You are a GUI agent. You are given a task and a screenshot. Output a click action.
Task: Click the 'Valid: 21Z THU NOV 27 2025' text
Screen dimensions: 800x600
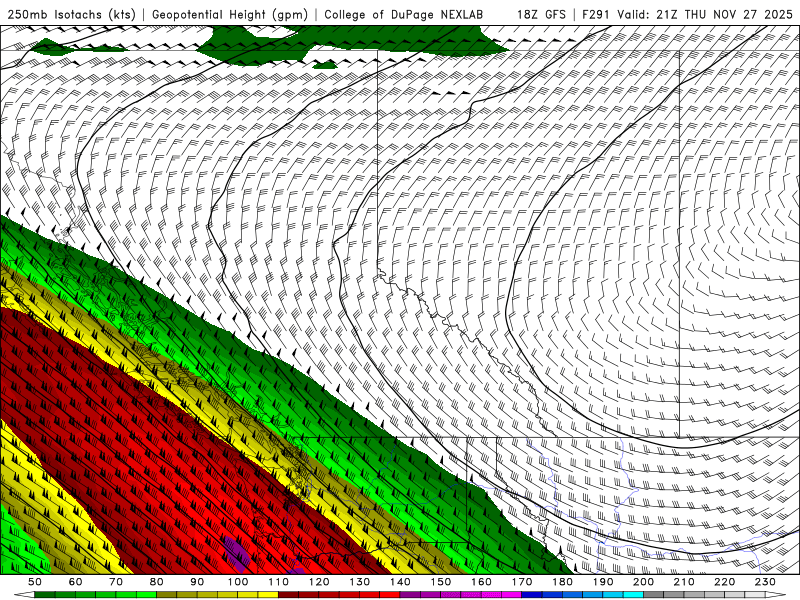coord(705,15)
